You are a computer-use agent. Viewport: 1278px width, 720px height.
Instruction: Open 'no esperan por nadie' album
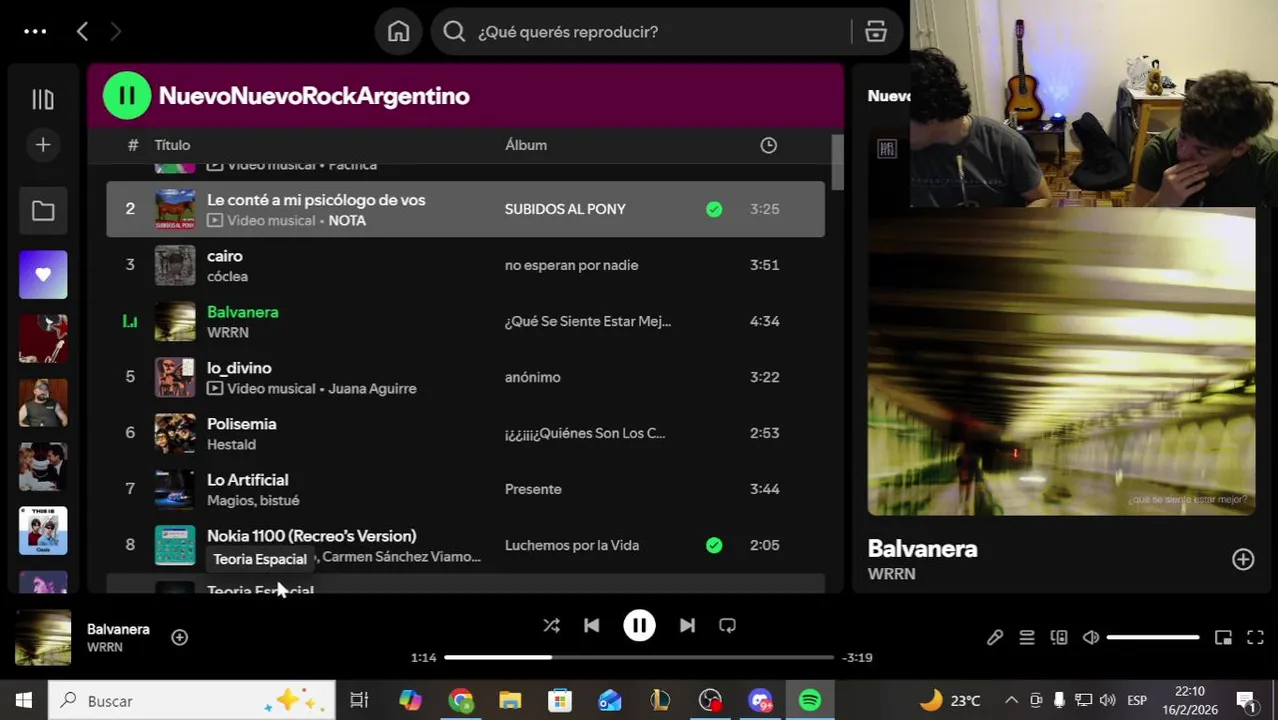[571, 265]
